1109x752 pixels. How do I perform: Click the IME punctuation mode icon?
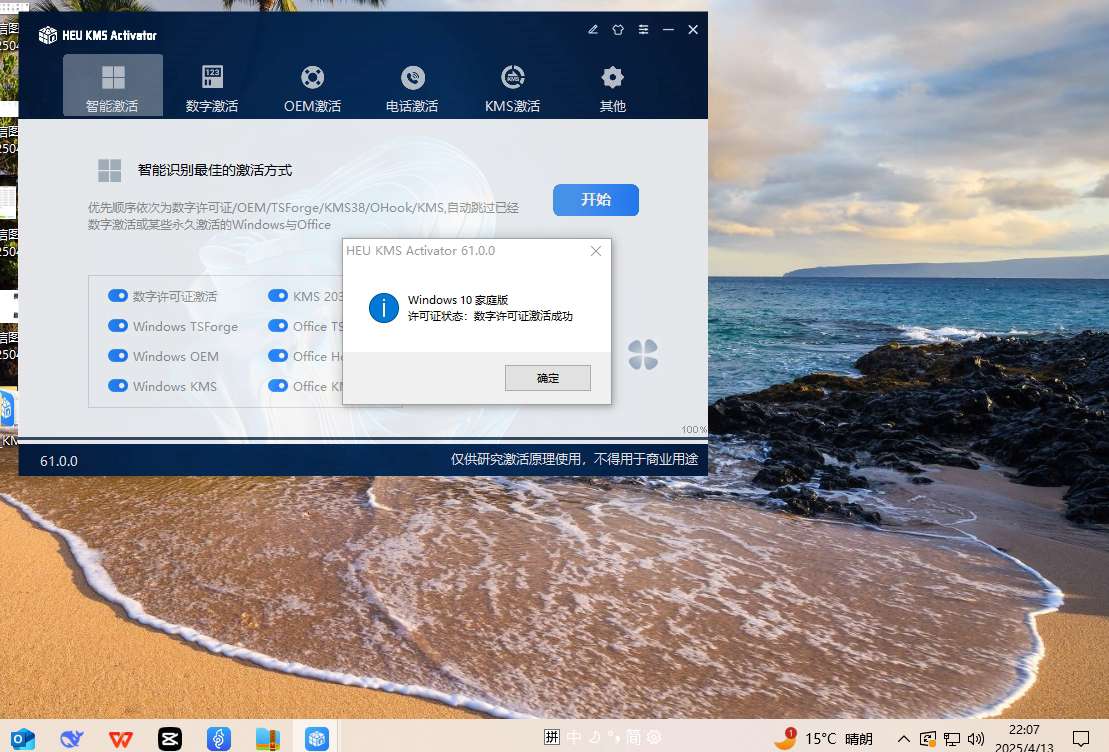pyautogui.click(x=613, y=737)
